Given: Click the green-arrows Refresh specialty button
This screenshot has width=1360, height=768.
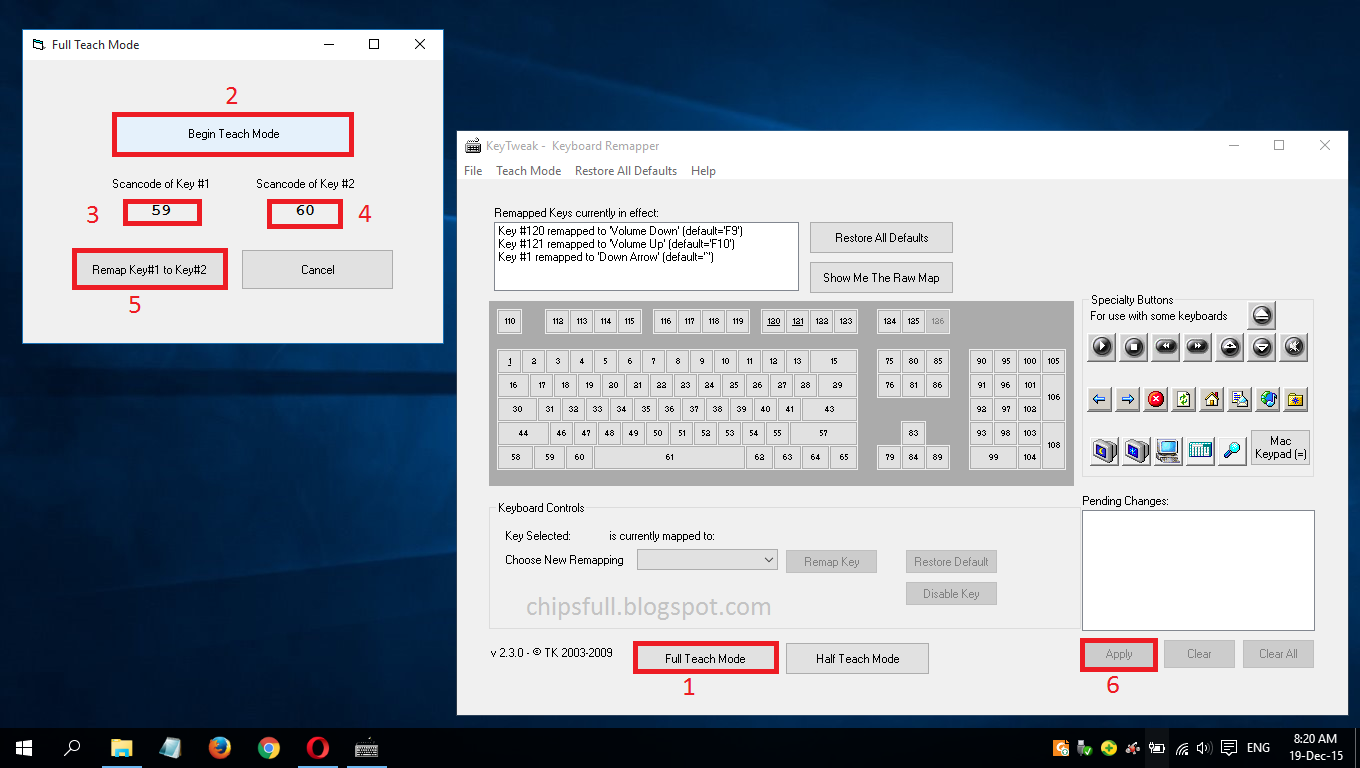Looking at the screenshot, I should 1184,399.
